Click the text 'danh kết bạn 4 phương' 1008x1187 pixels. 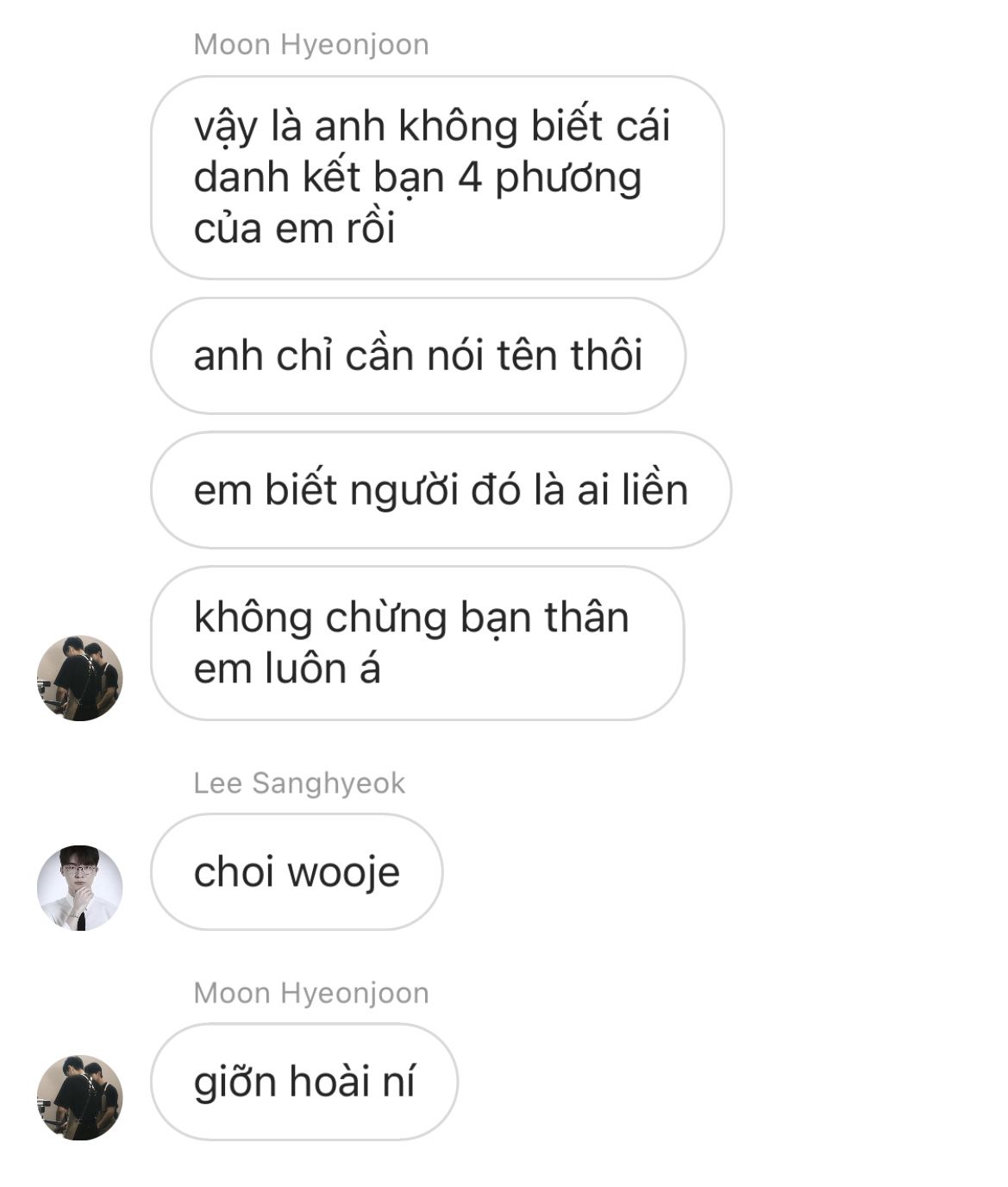[x=418, y=178]
